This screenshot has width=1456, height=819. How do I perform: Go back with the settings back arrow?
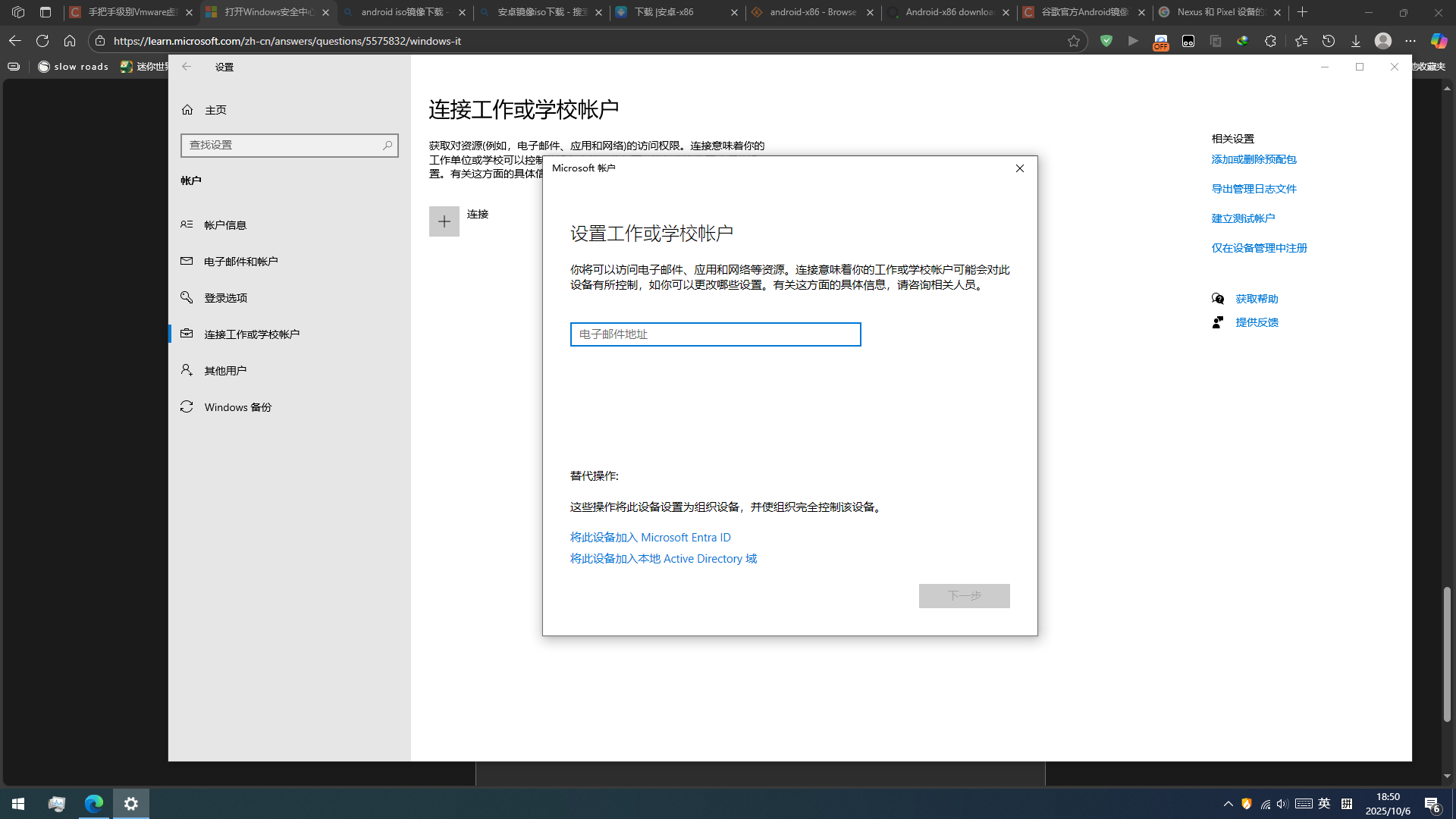coord(187,67)
